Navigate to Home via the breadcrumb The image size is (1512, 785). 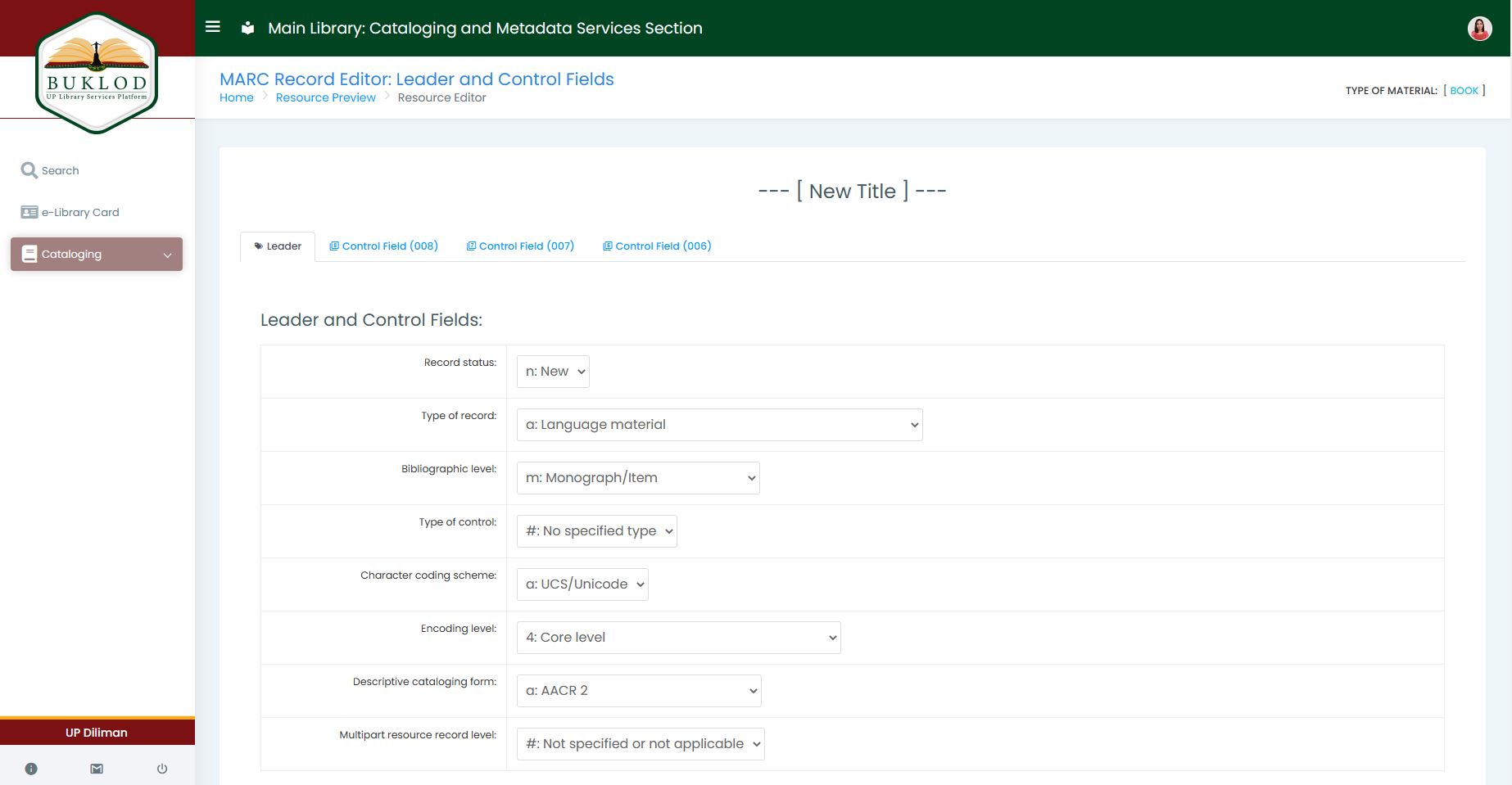[236, 97]
